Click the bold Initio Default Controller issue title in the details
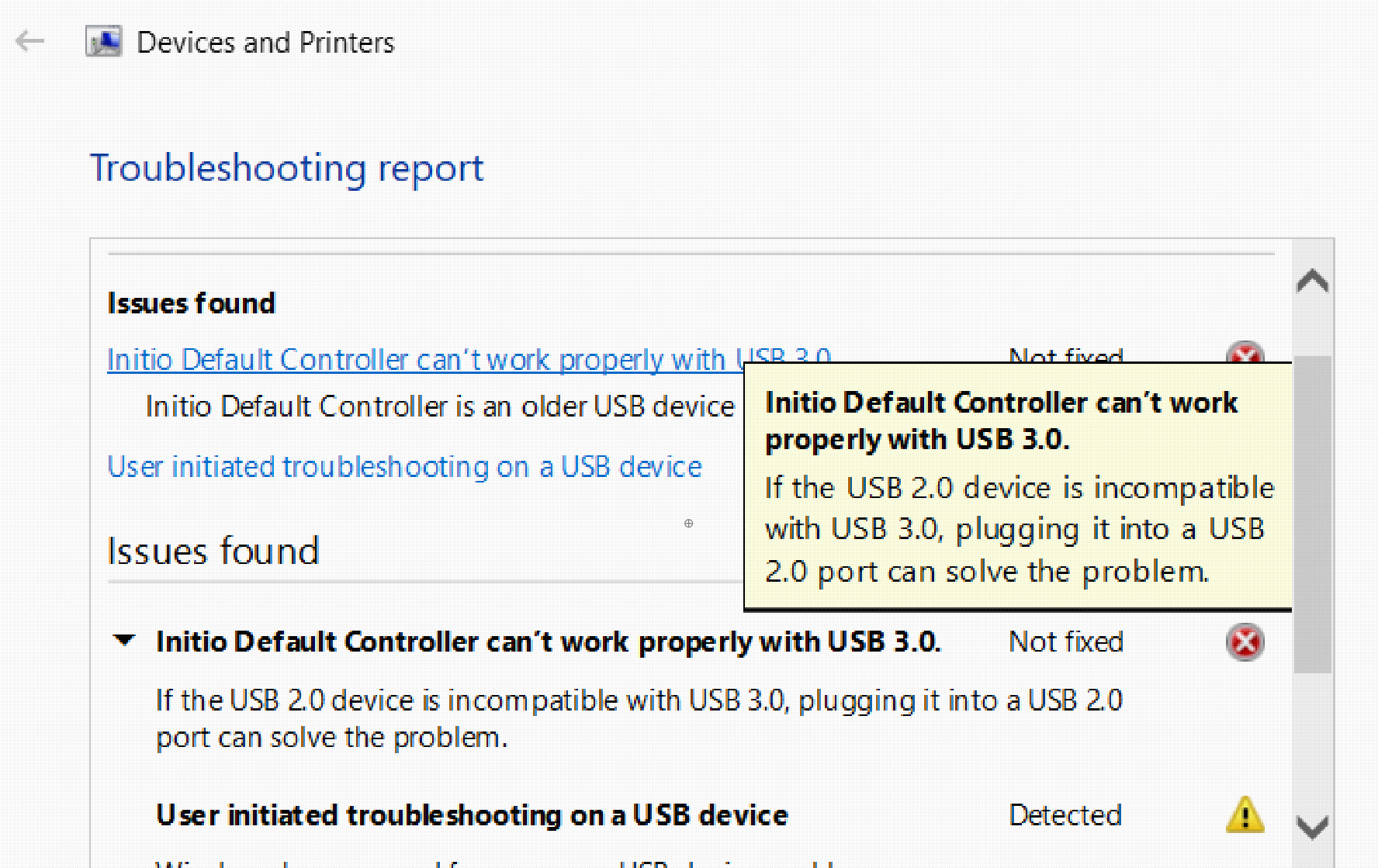Viewport: 1378px width, 868px height. (548, 642)
